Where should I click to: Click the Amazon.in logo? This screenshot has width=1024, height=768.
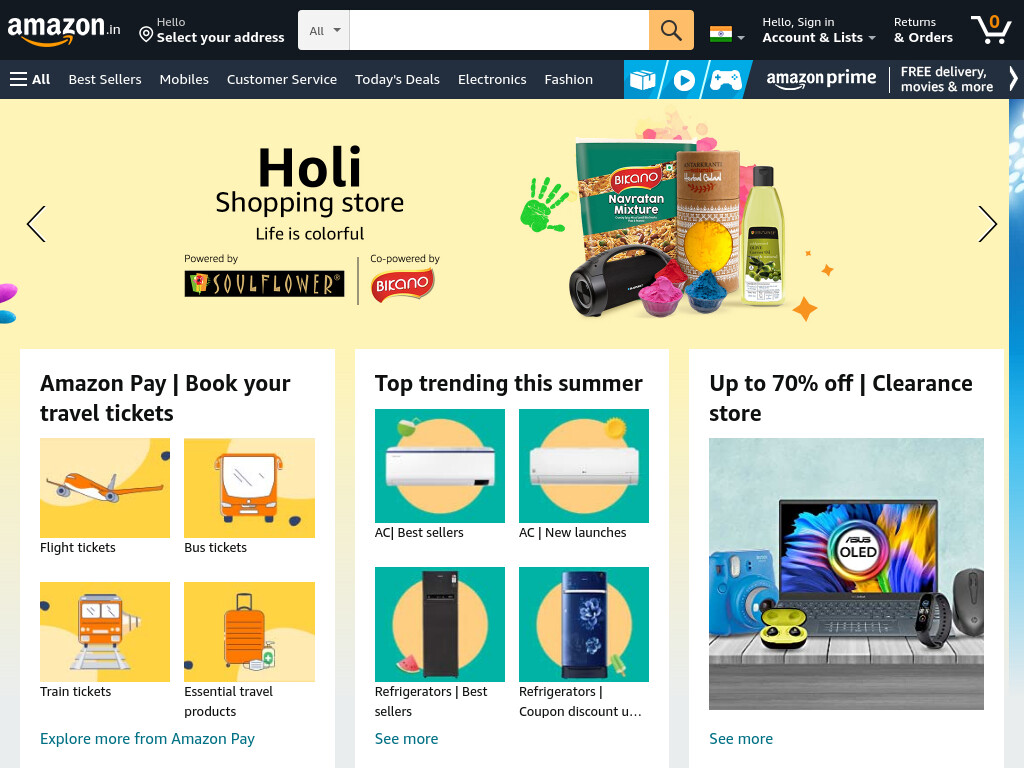pyautogui.click(x=63, y=30)
